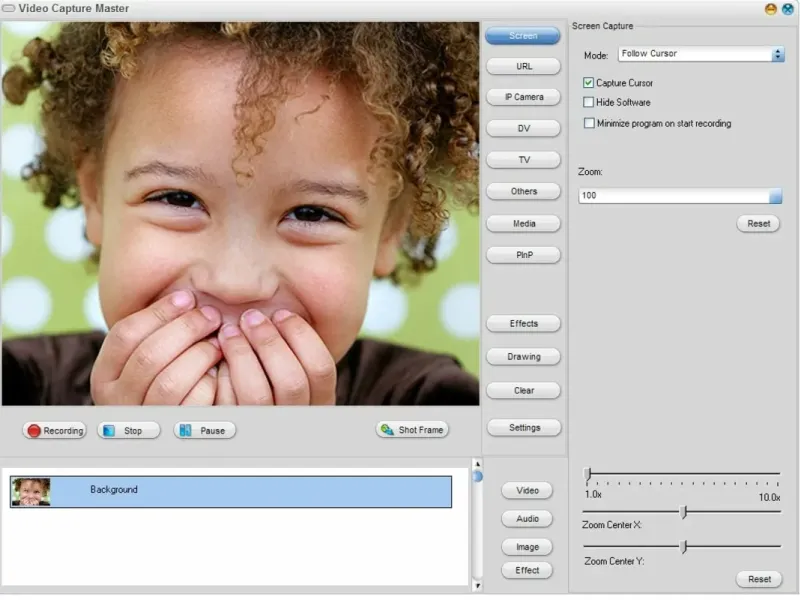Screen dimensions: 800x600
Task: Open the Drawing tools
Action: coord(523,357)
